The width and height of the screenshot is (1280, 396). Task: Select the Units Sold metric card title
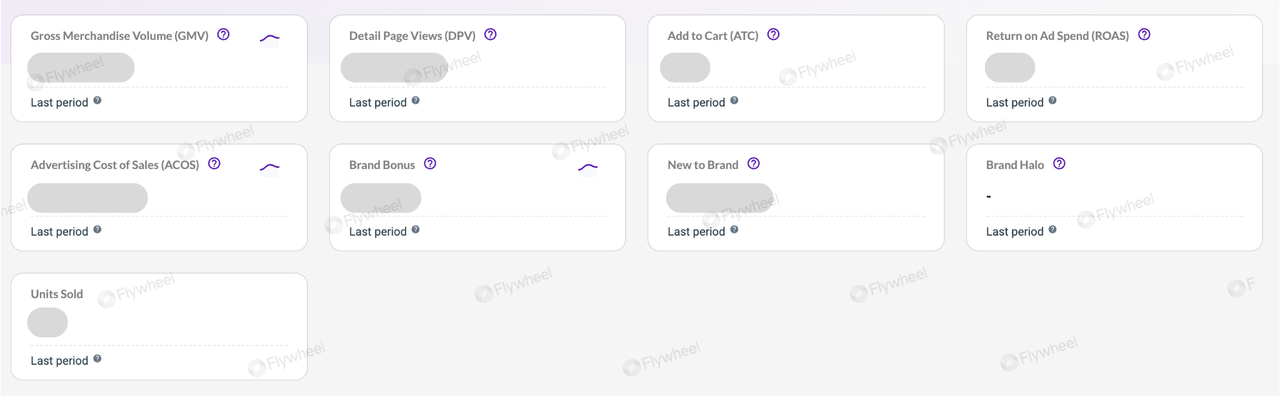click(57, 294)
